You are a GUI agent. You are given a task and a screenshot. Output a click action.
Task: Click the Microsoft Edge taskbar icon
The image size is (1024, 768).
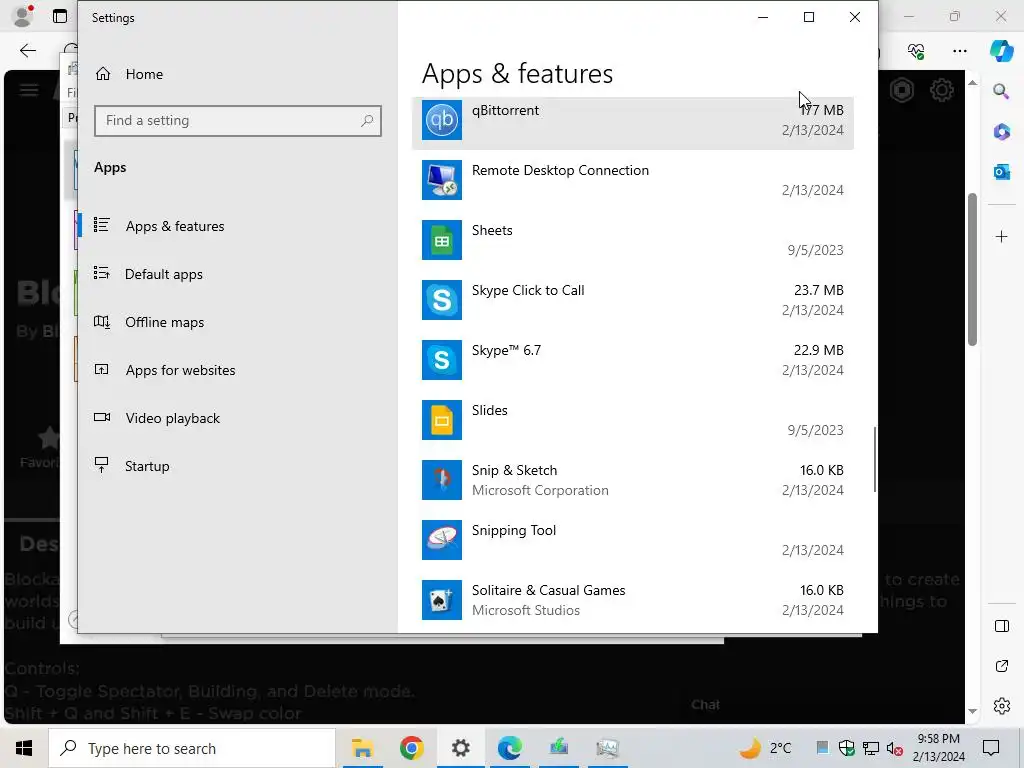(509, 748)
